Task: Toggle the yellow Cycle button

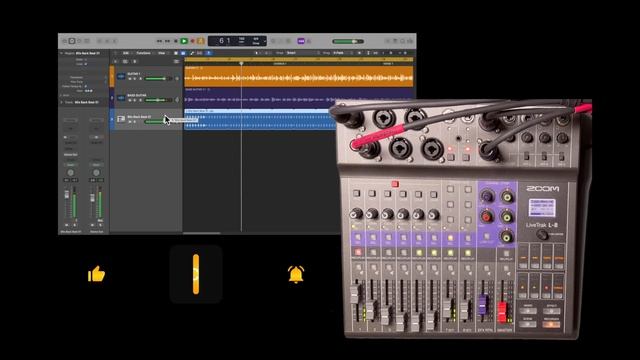Action: 200,41
